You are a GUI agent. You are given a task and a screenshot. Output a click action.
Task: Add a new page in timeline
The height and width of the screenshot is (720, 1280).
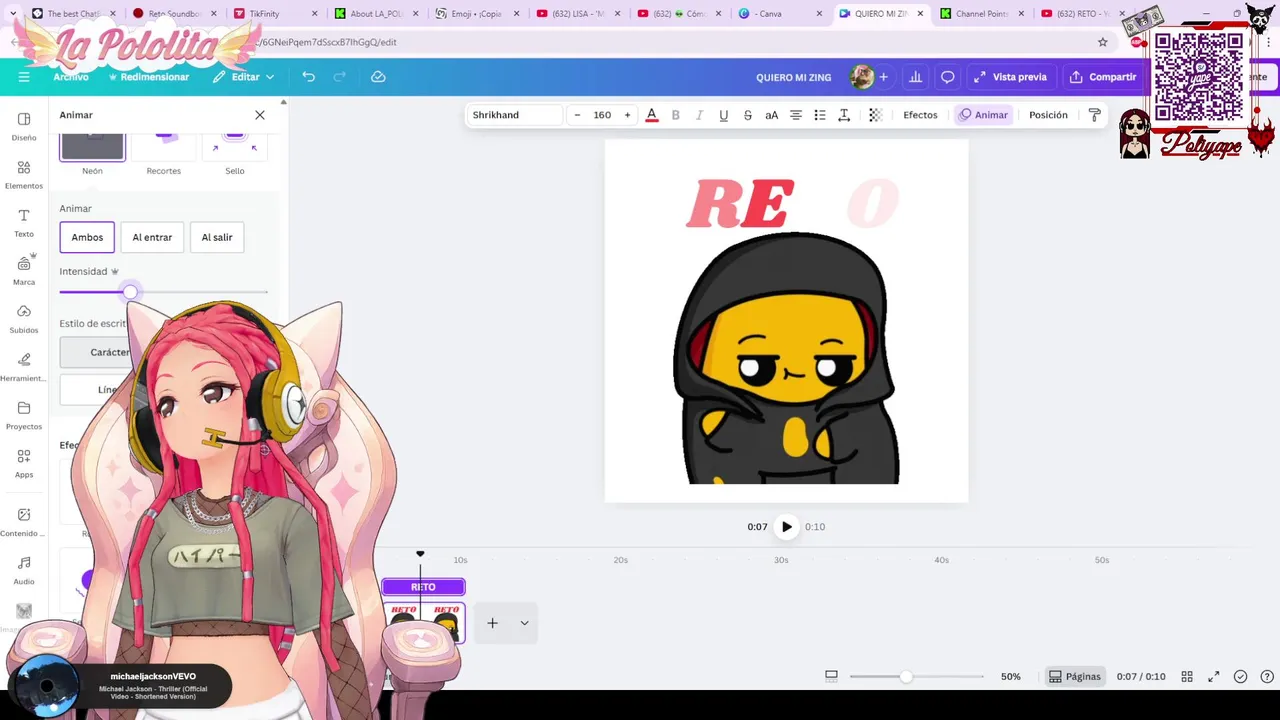[x=492, y=623]
